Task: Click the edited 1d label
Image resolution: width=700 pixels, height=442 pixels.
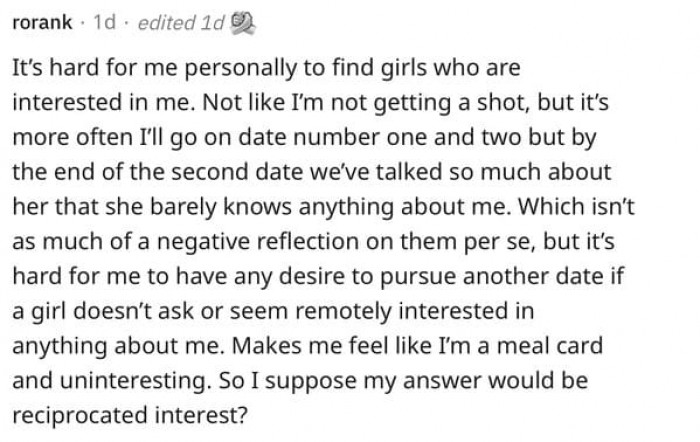Action: [181, 23]
